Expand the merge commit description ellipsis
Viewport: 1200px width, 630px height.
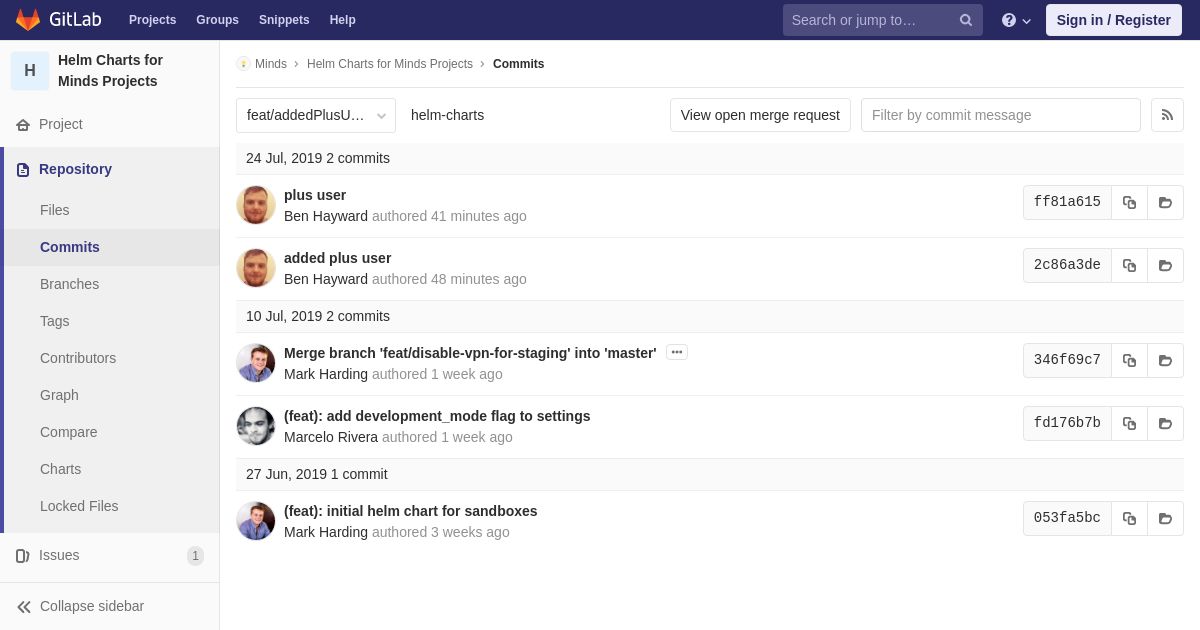677,352
